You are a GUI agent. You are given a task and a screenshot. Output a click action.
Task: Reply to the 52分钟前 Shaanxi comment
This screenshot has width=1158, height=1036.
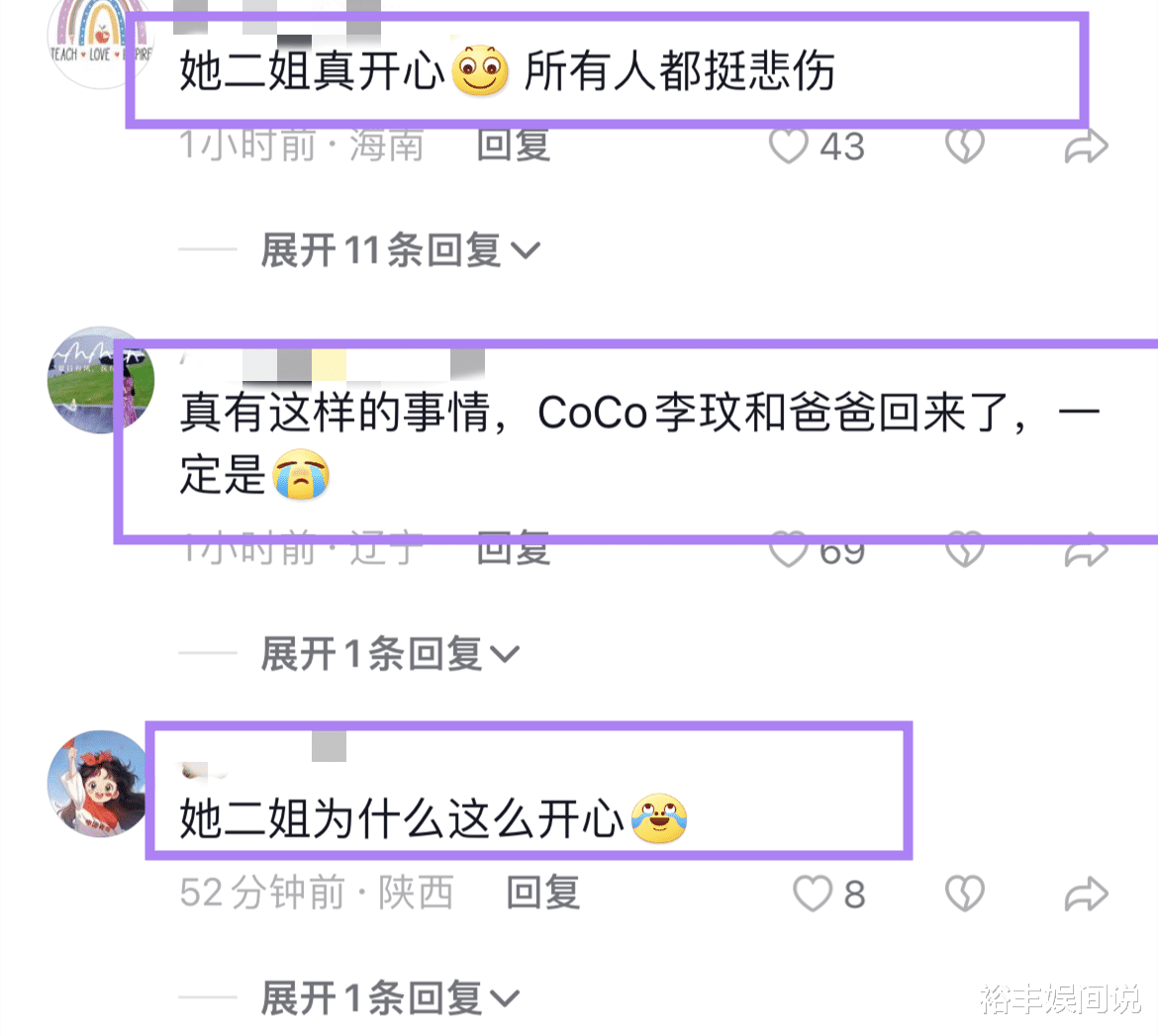click(x=542, y=893)
